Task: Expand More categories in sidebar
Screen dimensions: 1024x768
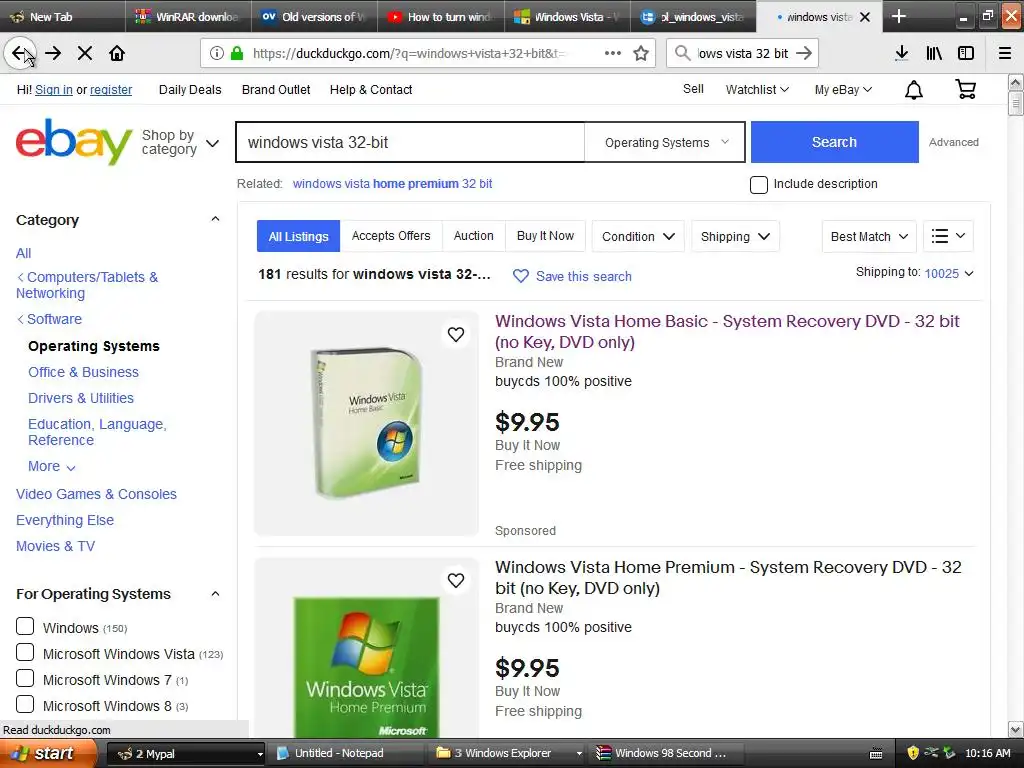Action: coord(52,466)
